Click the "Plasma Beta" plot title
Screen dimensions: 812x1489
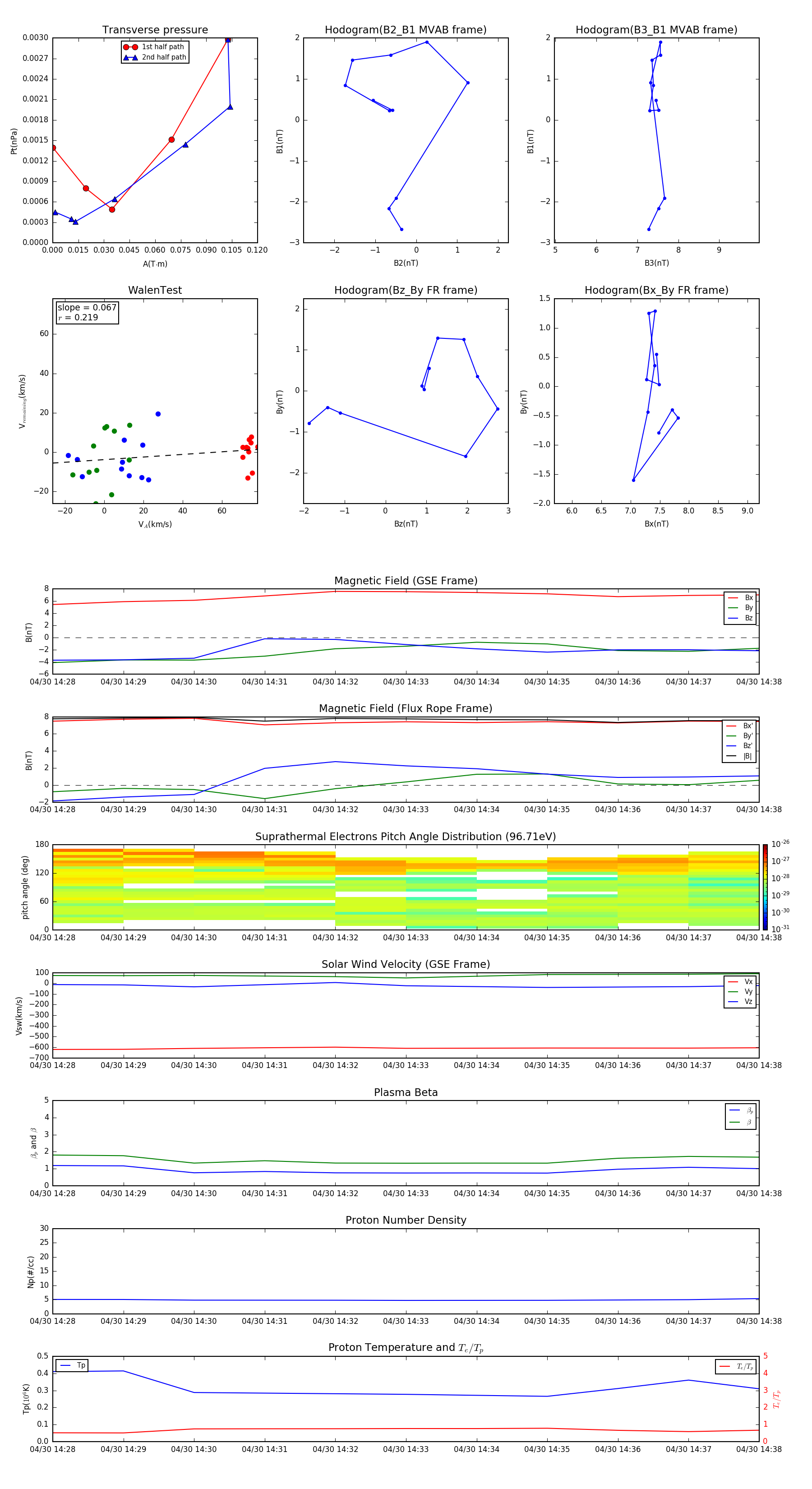coord(406,1092)
